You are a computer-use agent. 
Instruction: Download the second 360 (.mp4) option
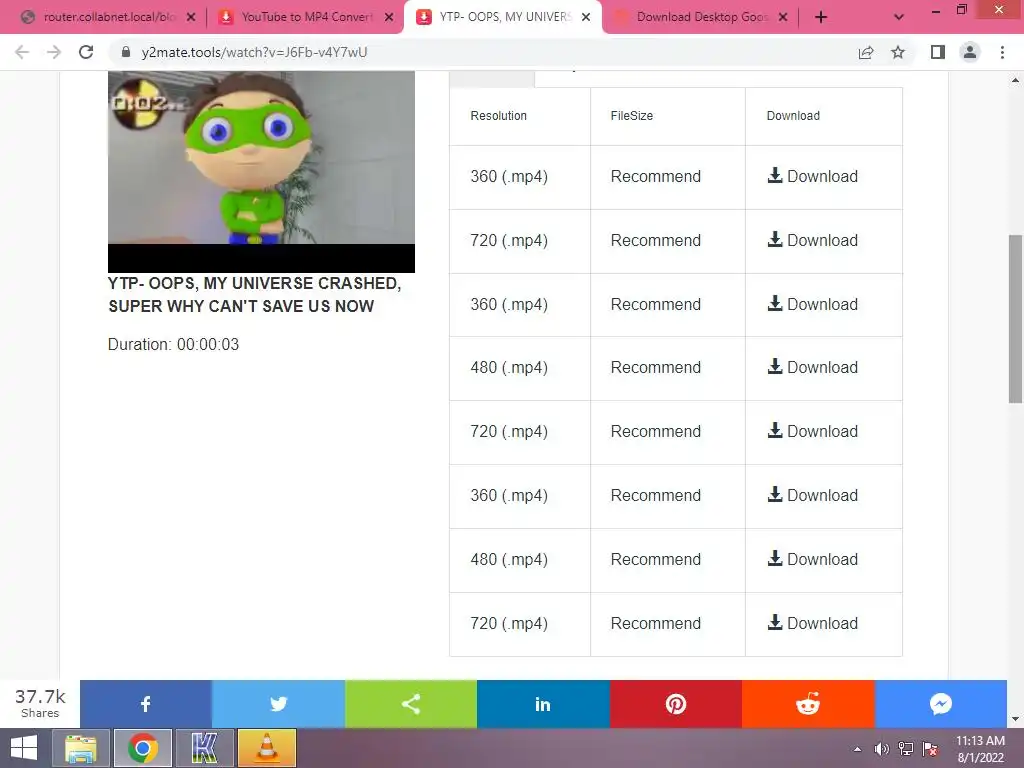pos(812,304)
